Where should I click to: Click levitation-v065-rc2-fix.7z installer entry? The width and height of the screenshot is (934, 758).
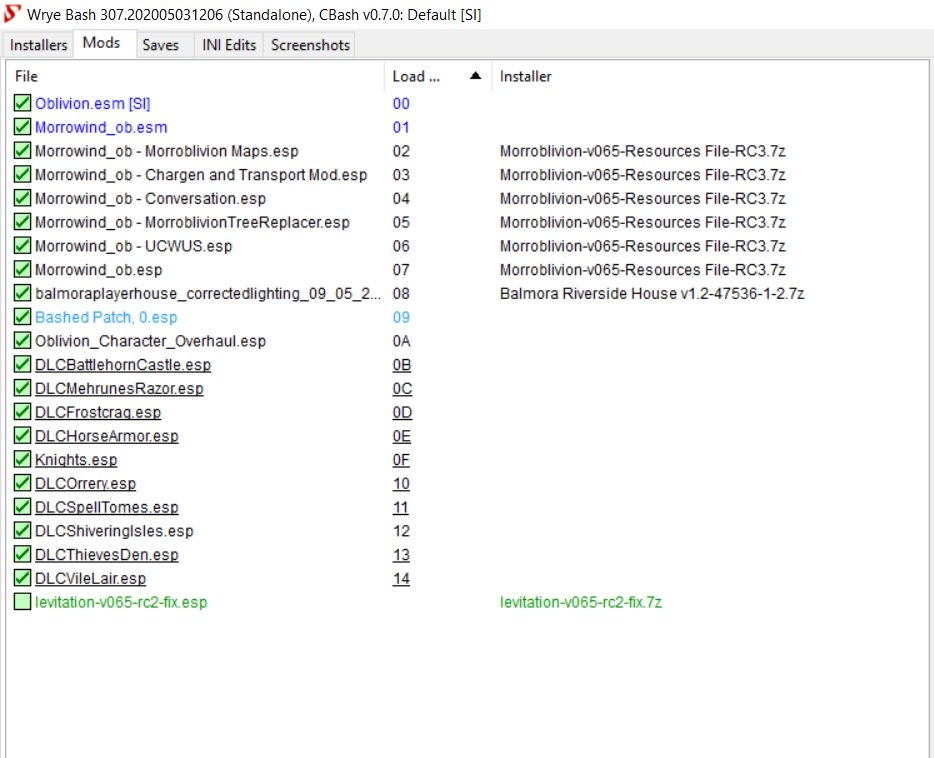click(x=581, y=603)
